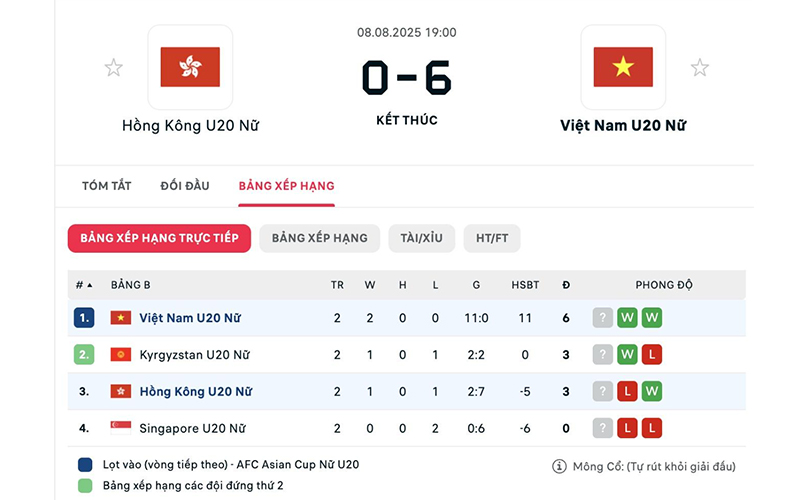Choose the gray BẢNG XẾP HẠNG filter button
This screenshot has height=500, width=800.
click(x=319, y=238)
